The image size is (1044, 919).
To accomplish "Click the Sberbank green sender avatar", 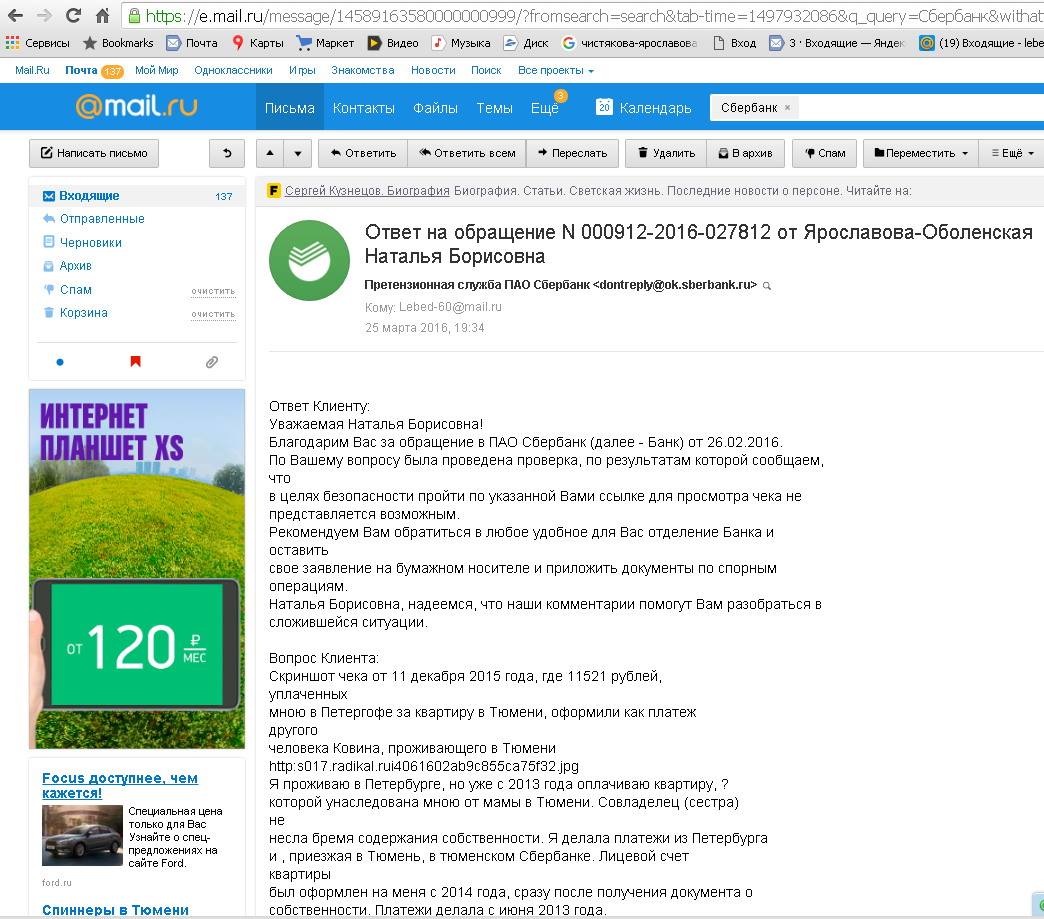I will 309,260.
